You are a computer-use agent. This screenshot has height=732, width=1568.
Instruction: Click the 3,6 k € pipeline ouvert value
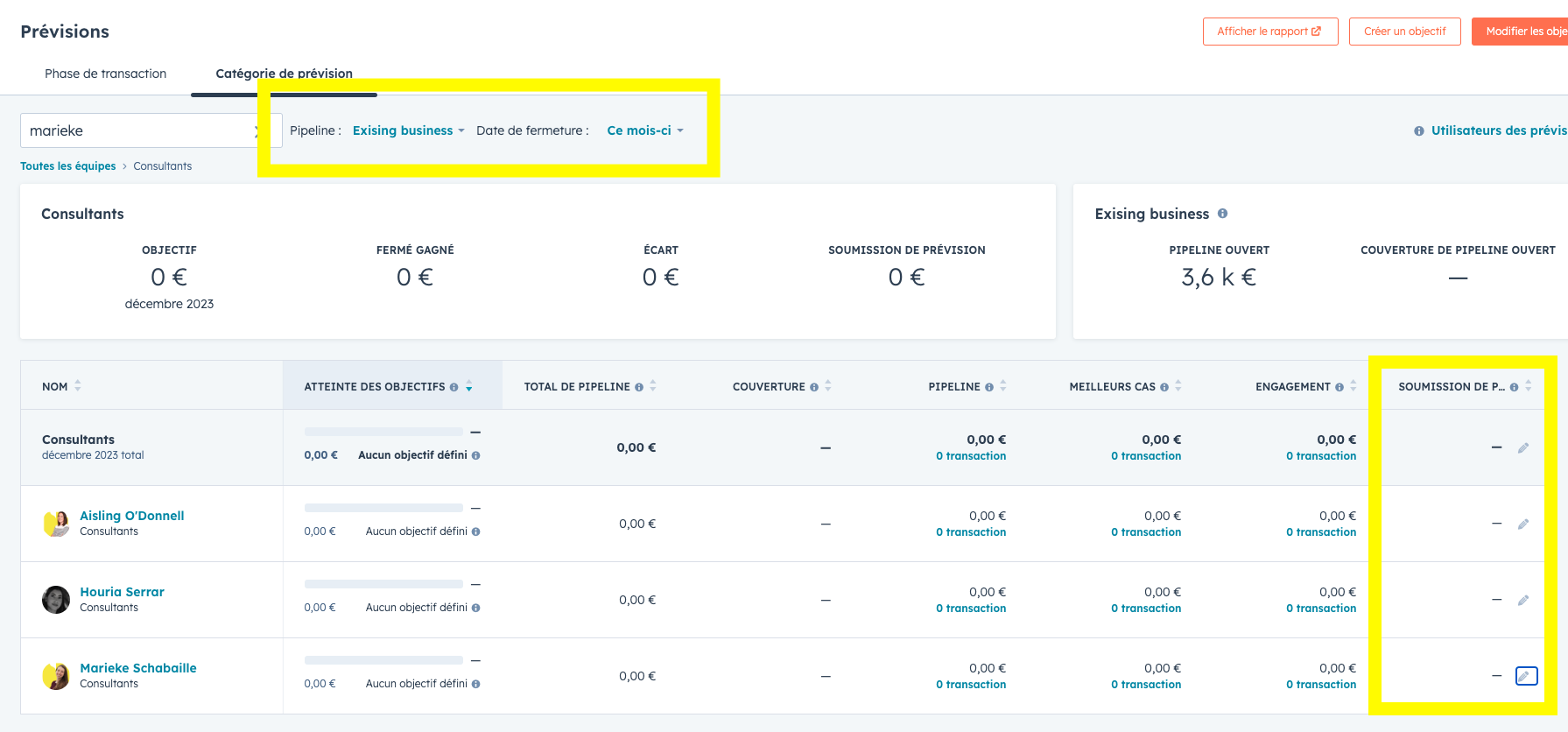(1219, 278)
